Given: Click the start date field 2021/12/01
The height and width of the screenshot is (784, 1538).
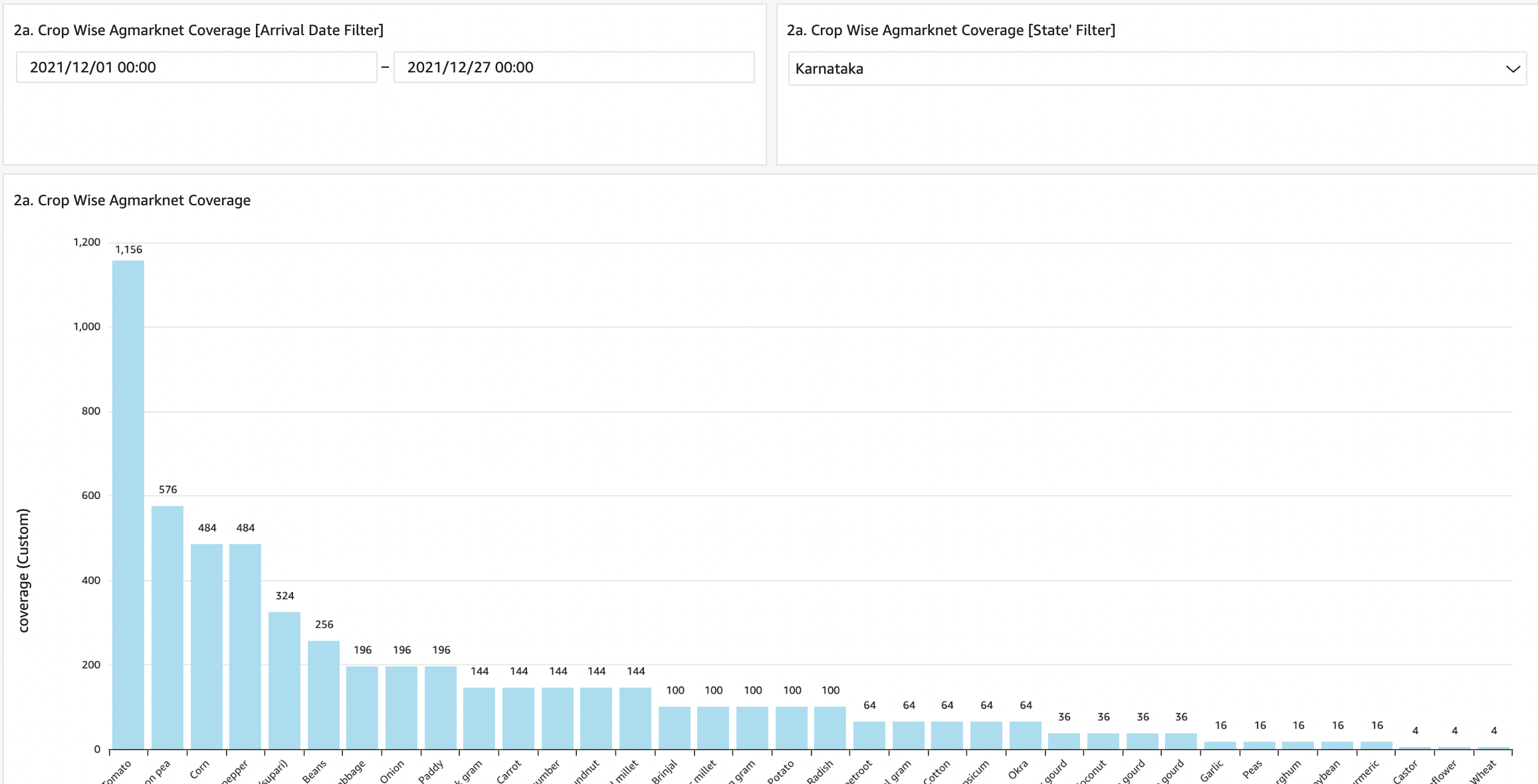Looking at the screenshot, I should coord(196,67).
